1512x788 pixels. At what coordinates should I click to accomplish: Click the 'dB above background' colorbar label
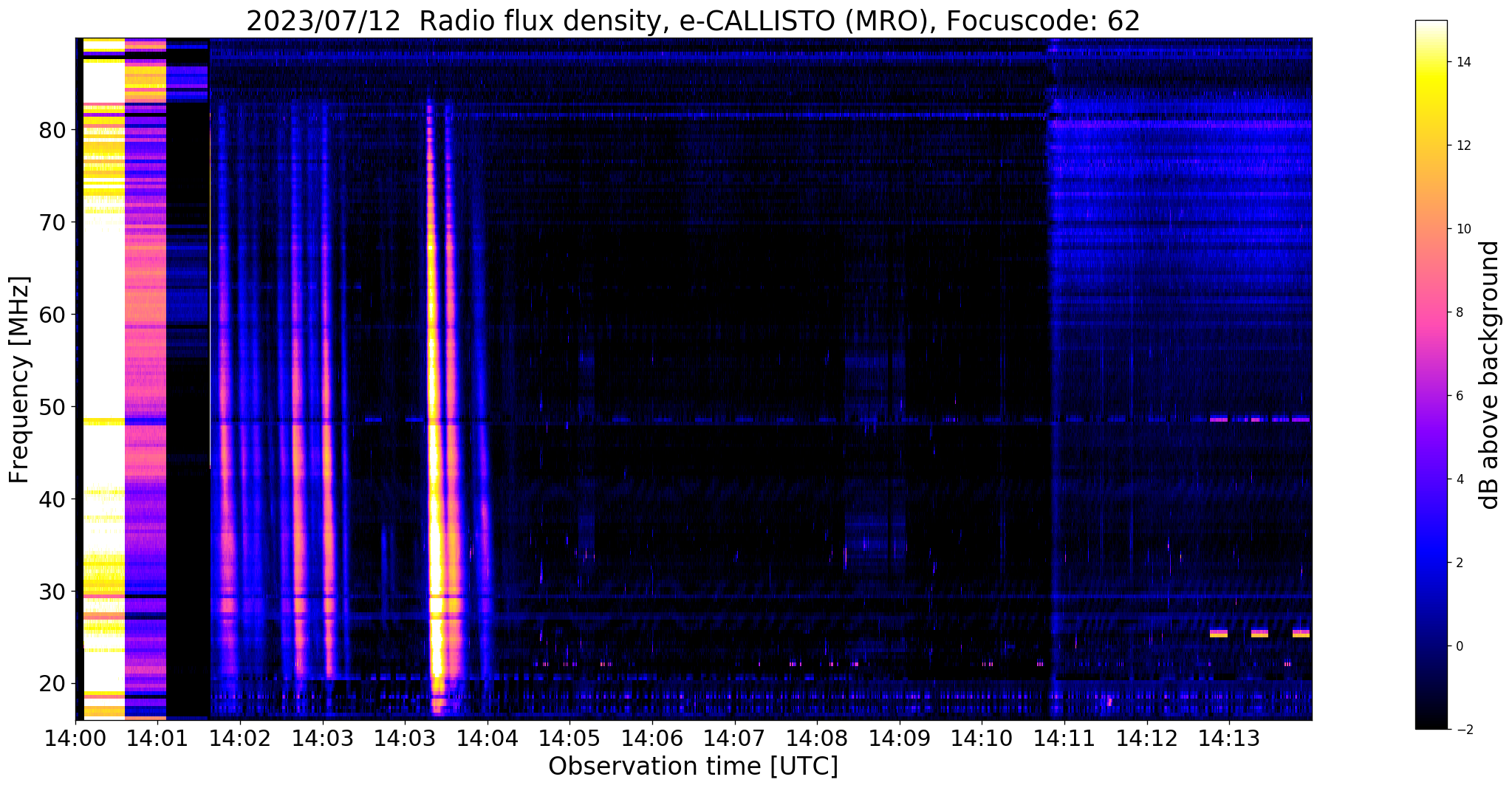pyautogui.click(x=1490, y=375)
